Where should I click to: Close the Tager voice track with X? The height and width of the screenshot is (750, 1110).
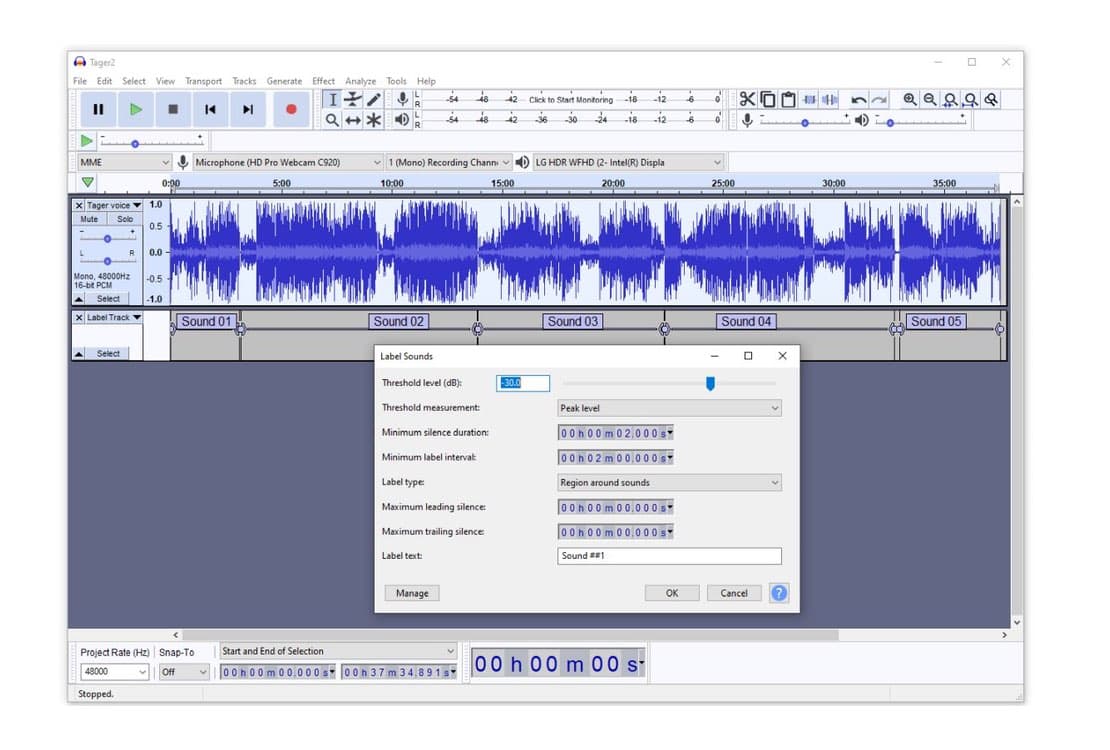(x=79, y=205)
